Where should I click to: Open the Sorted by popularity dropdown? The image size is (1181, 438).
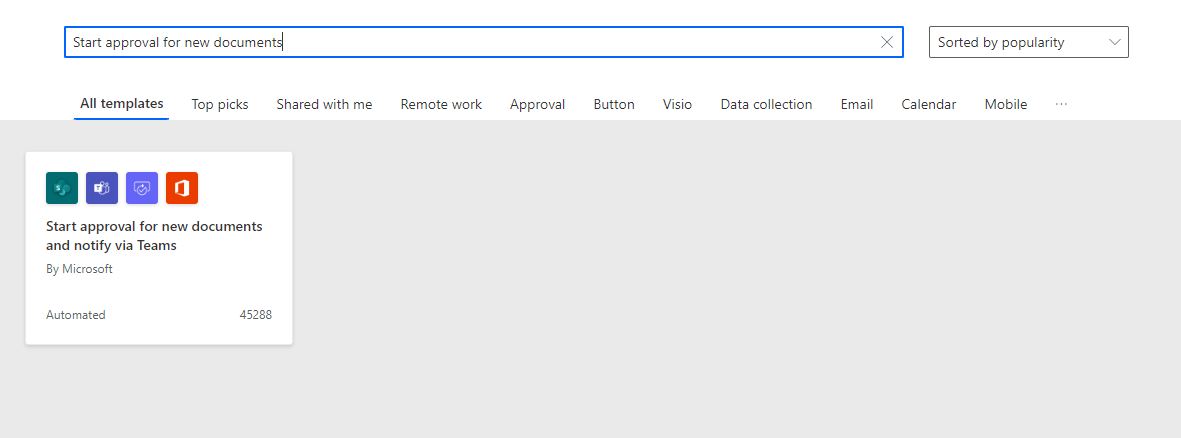pos(1028,42)
